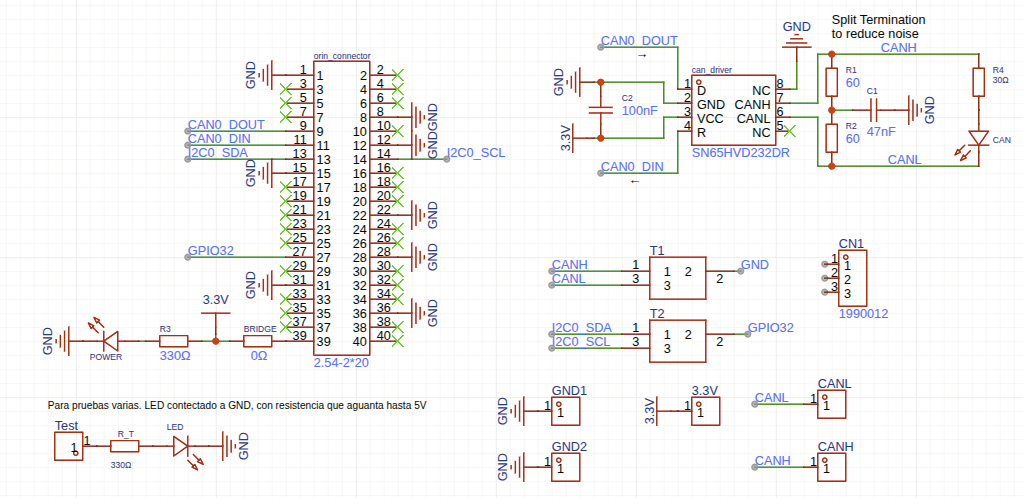Click CANL net label at T1 pin 3
The image size is (1023, 498).
click(569, 279)
